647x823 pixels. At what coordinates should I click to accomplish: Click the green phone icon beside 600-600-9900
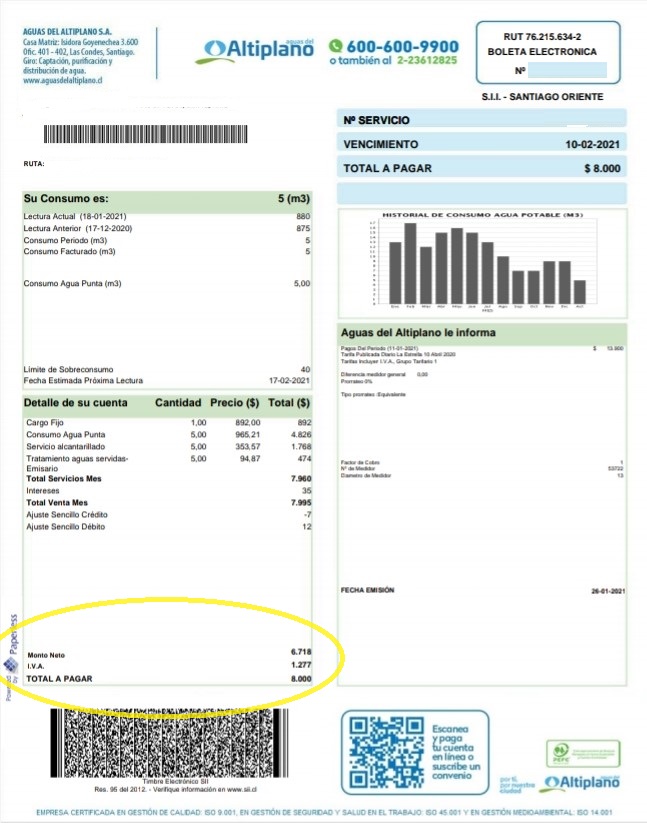[336, 46]
